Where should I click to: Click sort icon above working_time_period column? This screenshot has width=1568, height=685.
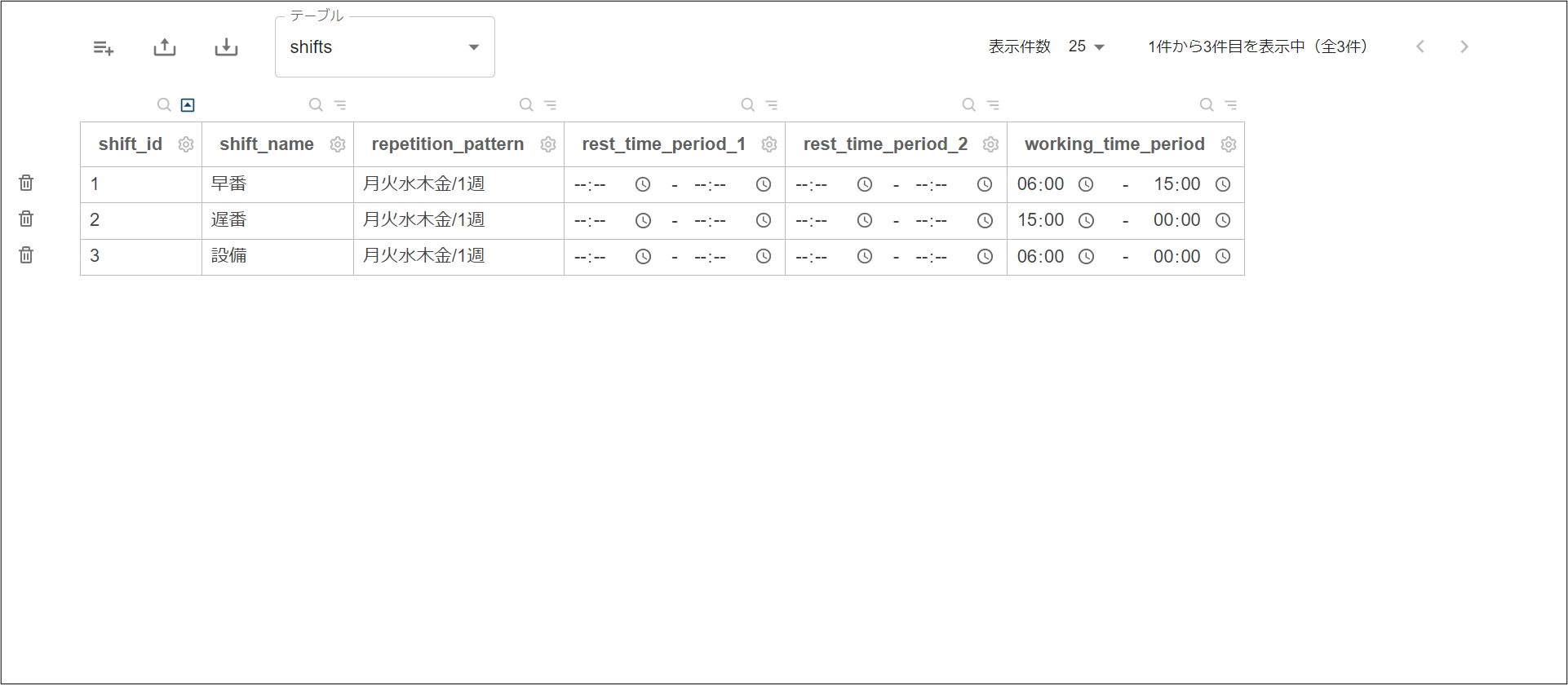click(x=1231, y=105)
